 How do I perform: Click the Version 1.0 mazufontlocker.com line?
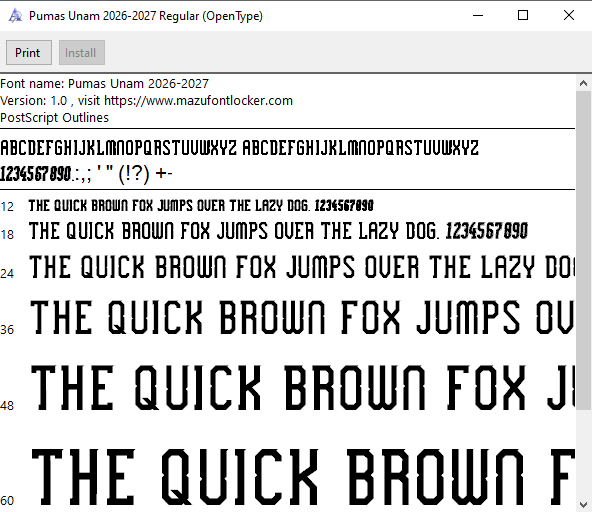(x=146, y=101)
